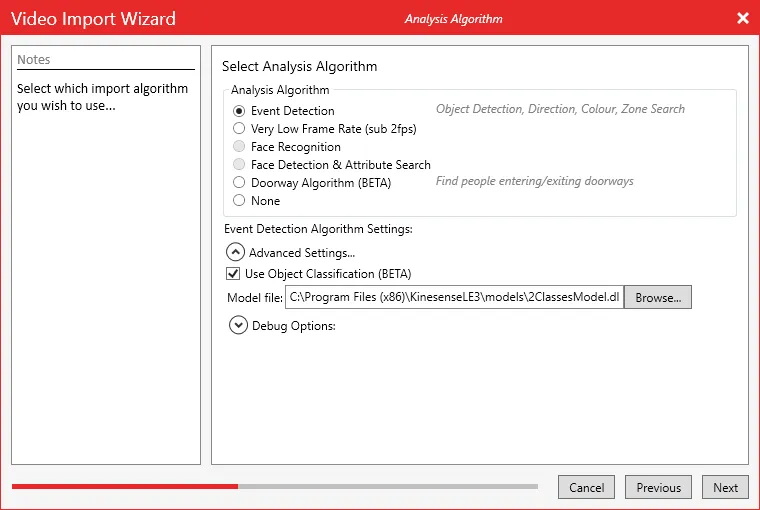This screenshot has width=760, height=510.
Task: Click the wizard progress bar
Action: [275, 486]
